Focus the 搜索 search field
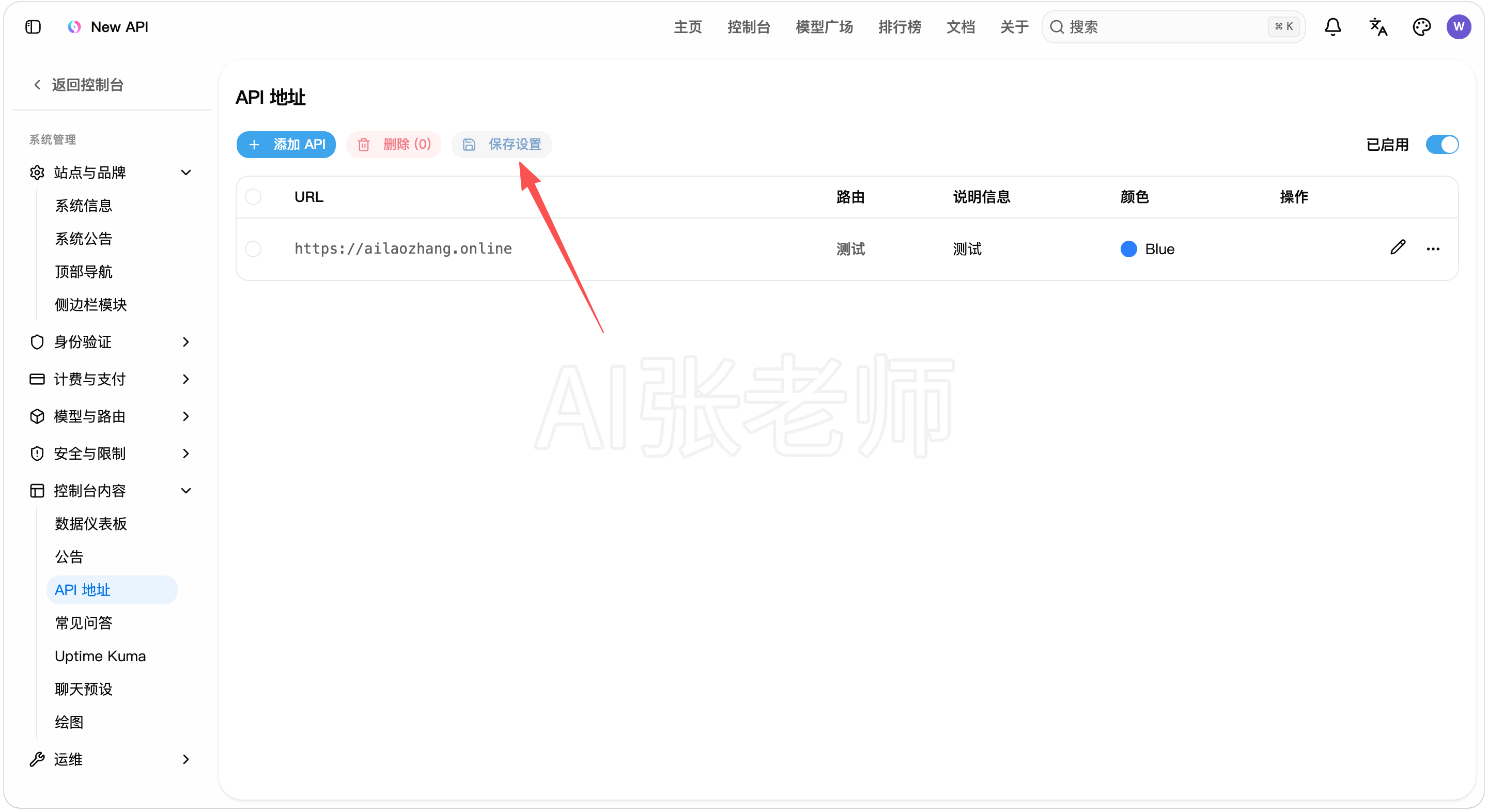1488x812 pixels. 1173,27
